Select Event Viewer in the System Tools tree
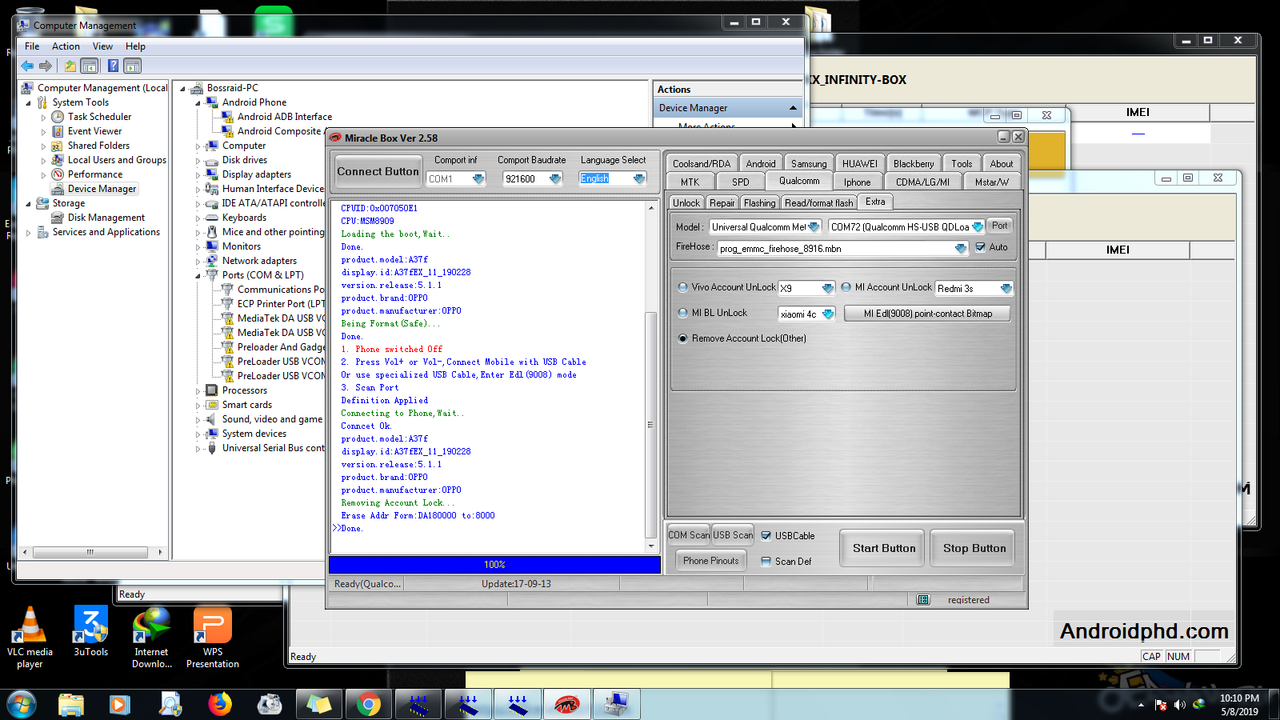The width and height of the screenshot is (1280, 720). (94, 131)
